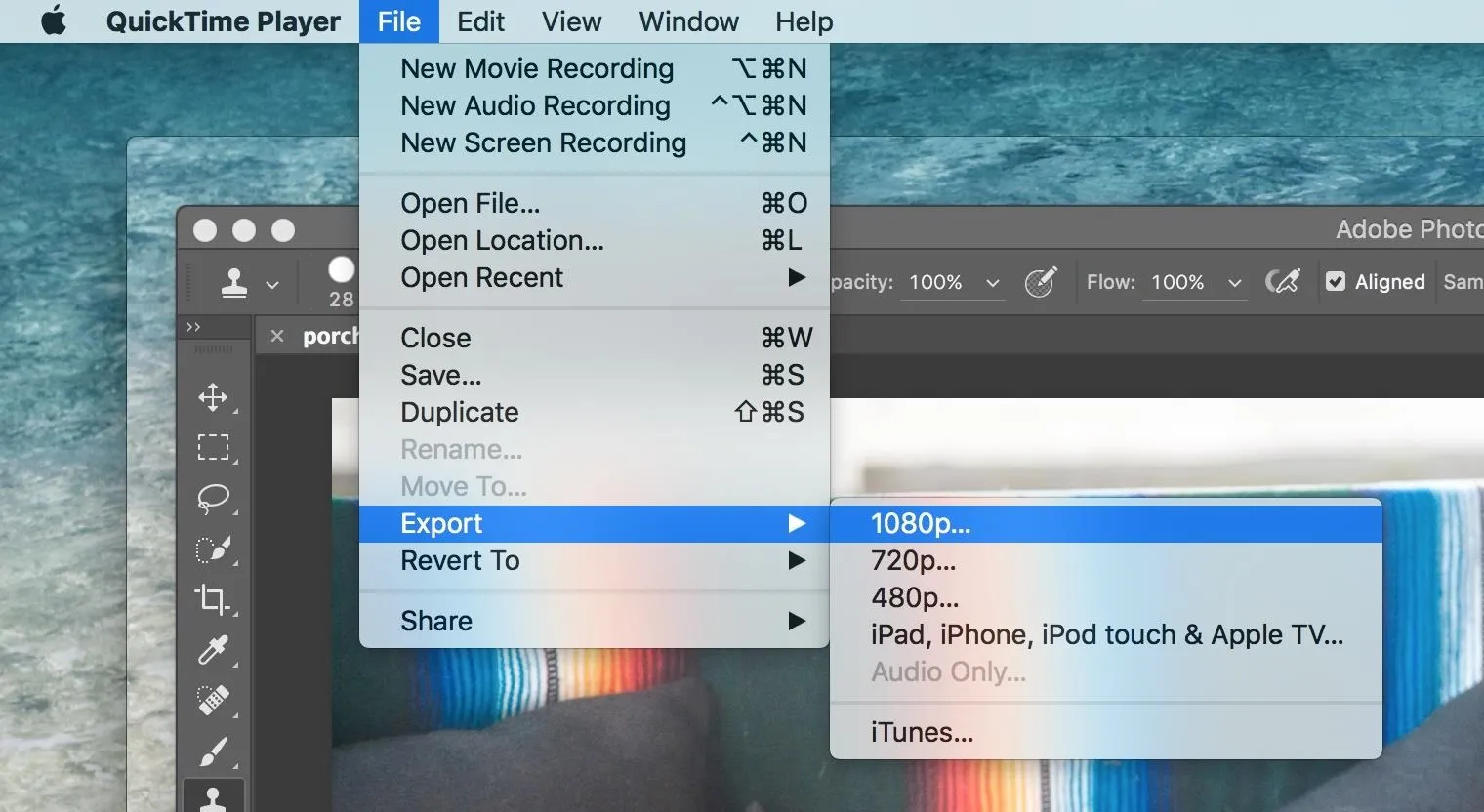Expand the Photoshop toolbar double arrows
The width and height of the screenshot is (1484, 812).
193,327
